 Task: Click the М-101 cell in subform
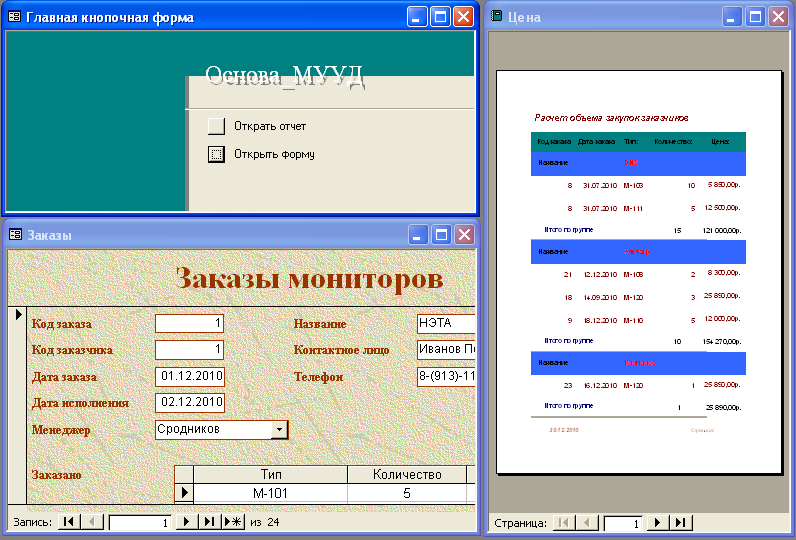[271, 493]
